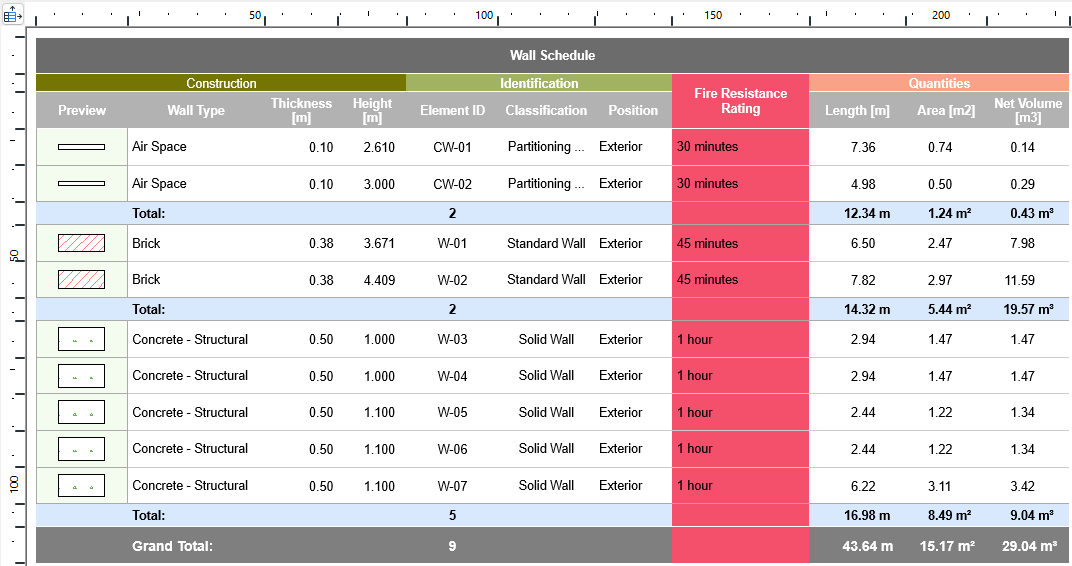Image resolution: width=1072 pixels, height=566 pixels.
Task: Click the Fire Resistance Rating column header
Action: [x=740, y=101]
